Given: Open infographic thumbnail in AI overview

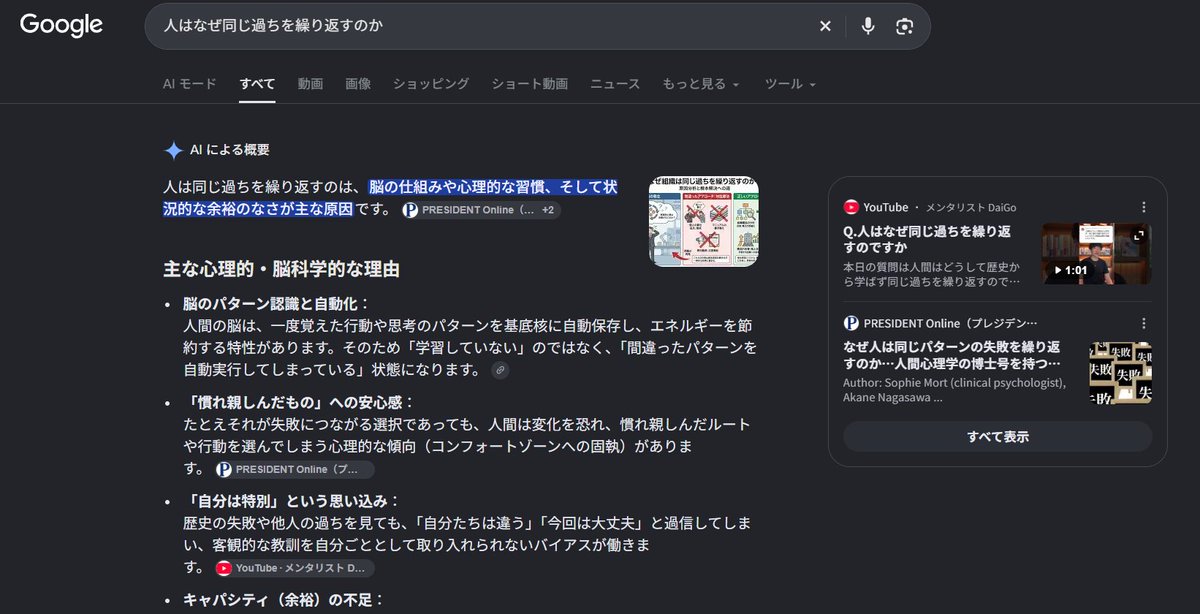Looking at the screenshot, I should point(704,221).
